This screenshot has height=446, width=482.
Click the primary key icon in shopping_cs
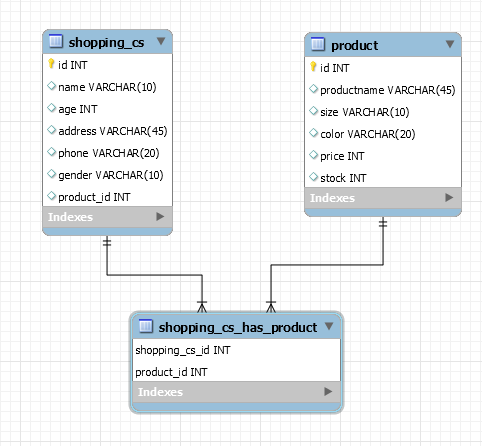[51, 64]
